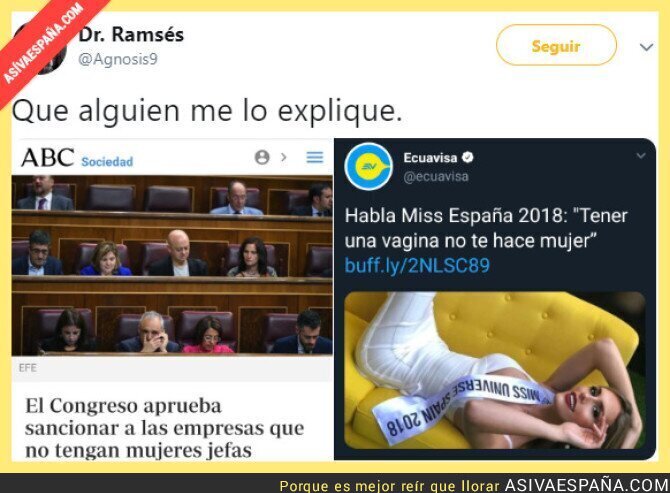Expand the tweet options chevron beside Seguir
The image size is (670, 493).
click(x=646, y=47)
